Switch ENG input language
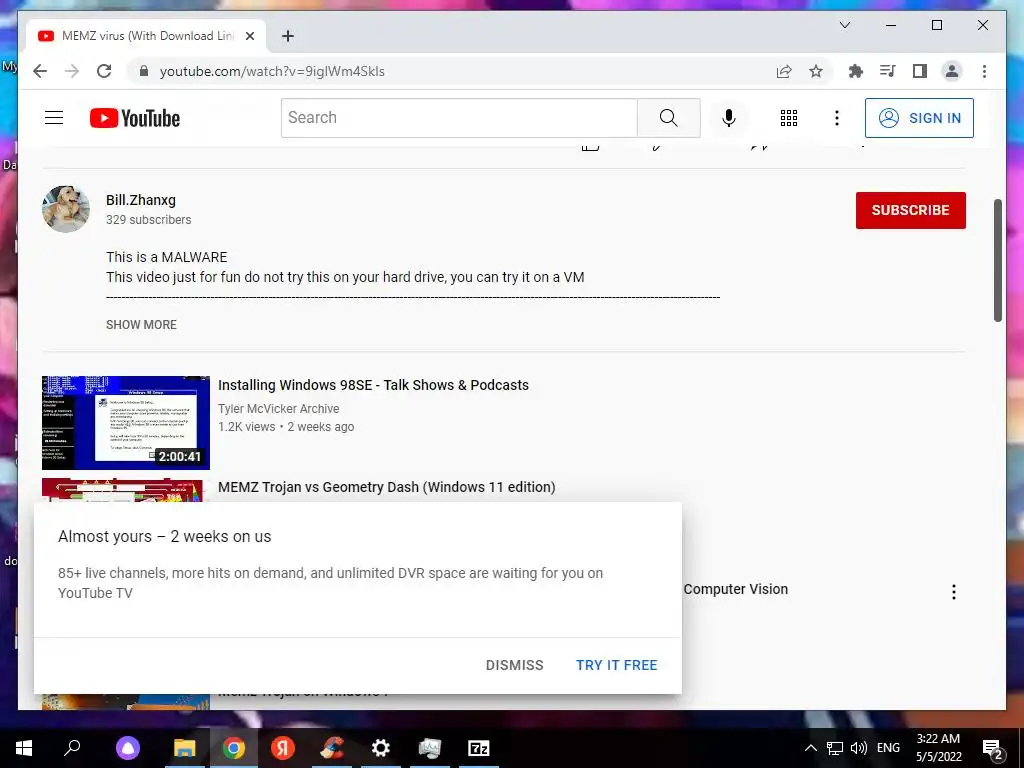1024x768 pixels. click(888, 748)
